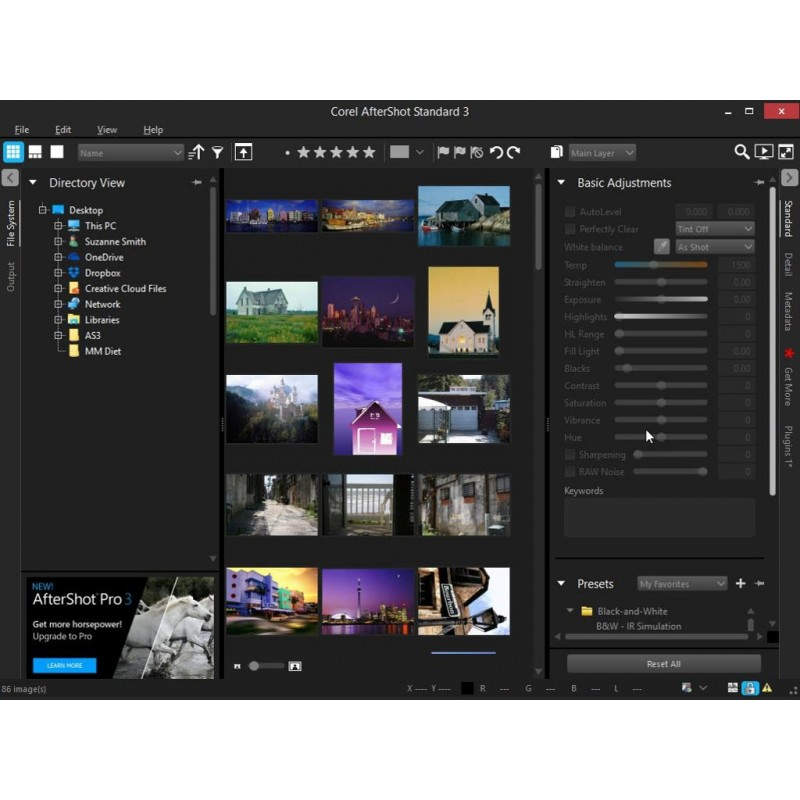Enable the AutoLevel checkbox
Screen dimensions: 800x800
point(570,212)
